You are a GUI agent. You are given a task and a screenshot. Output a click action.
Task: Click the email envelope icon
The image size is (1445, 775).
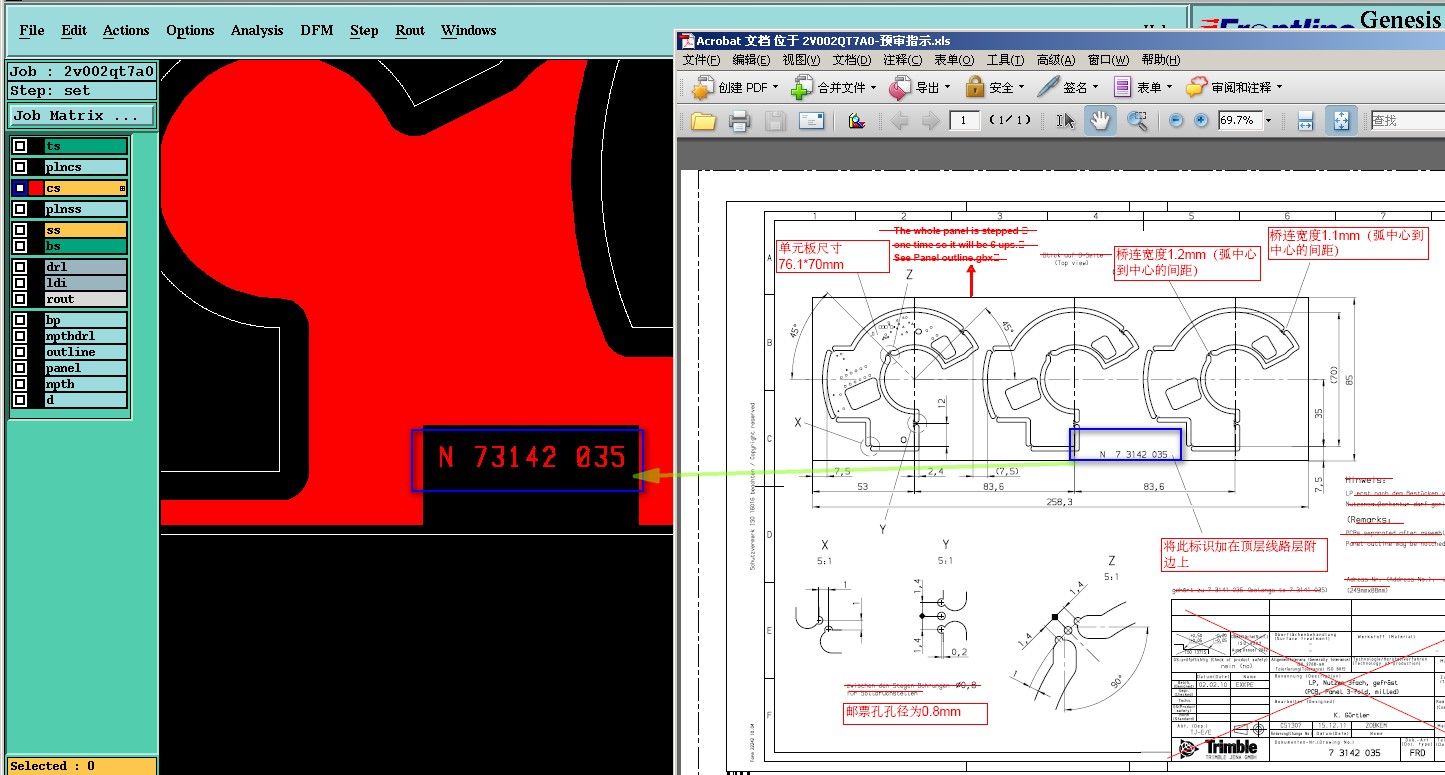click(811, 121)
